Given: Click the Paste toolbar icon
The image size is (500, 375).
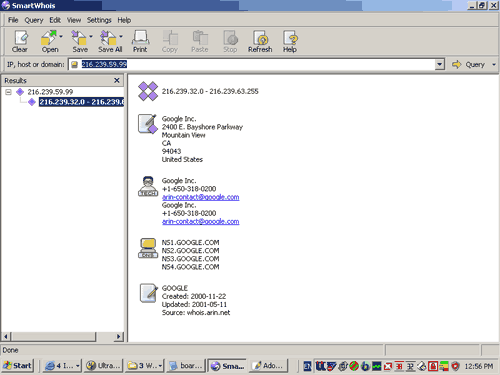Looking at the screenshot, I should (200, 42).
